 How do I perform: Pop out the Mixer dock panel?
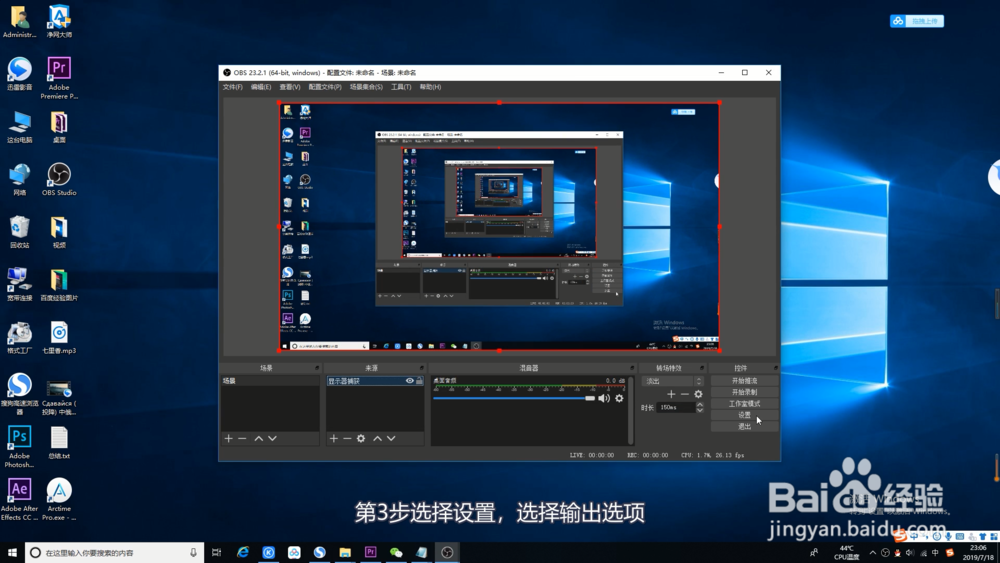[632, 368]
